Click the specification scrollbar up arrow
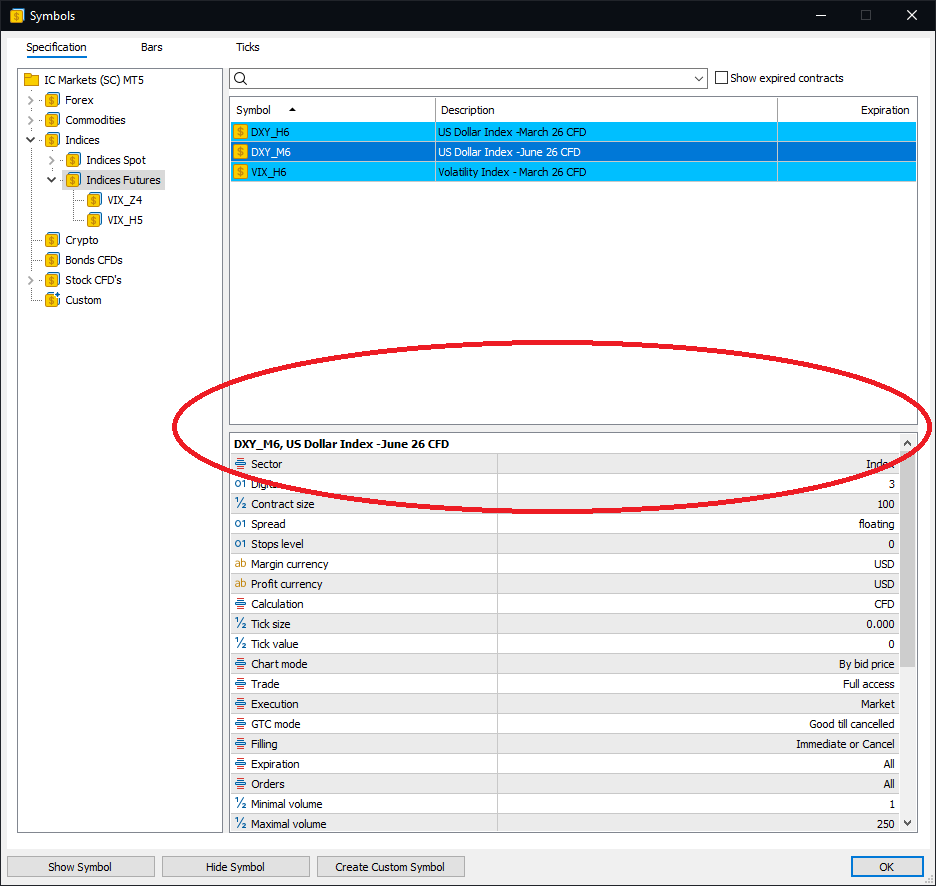Viewport: 936px width, 886px height. [907, 442]
